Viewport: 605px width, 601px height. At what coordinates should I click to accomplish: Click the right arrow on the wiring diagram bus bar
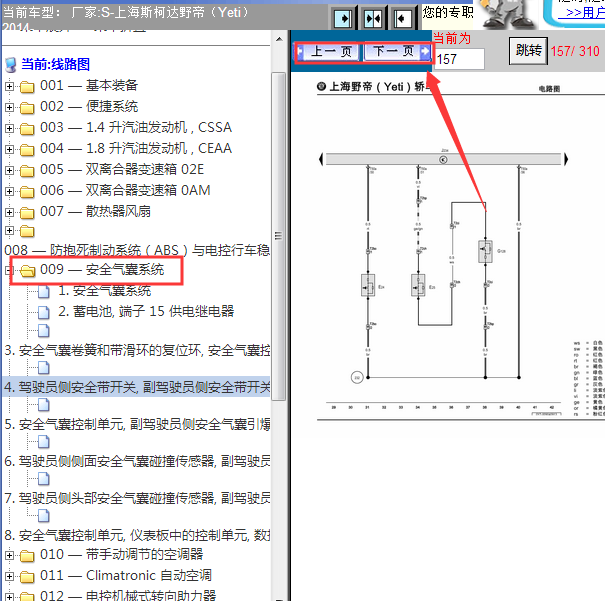click(566, 159)
